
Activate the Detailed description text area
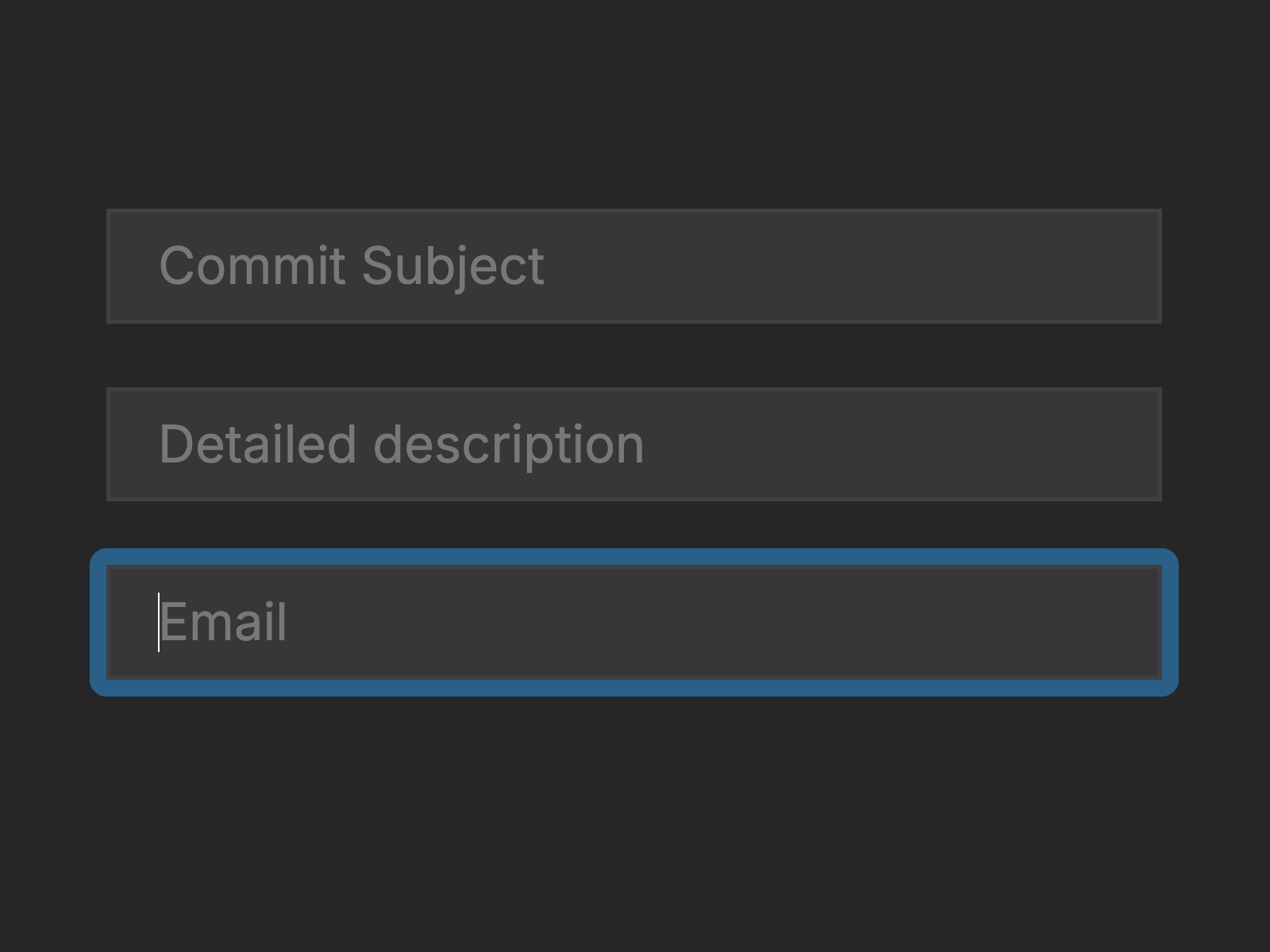point(635,444)
